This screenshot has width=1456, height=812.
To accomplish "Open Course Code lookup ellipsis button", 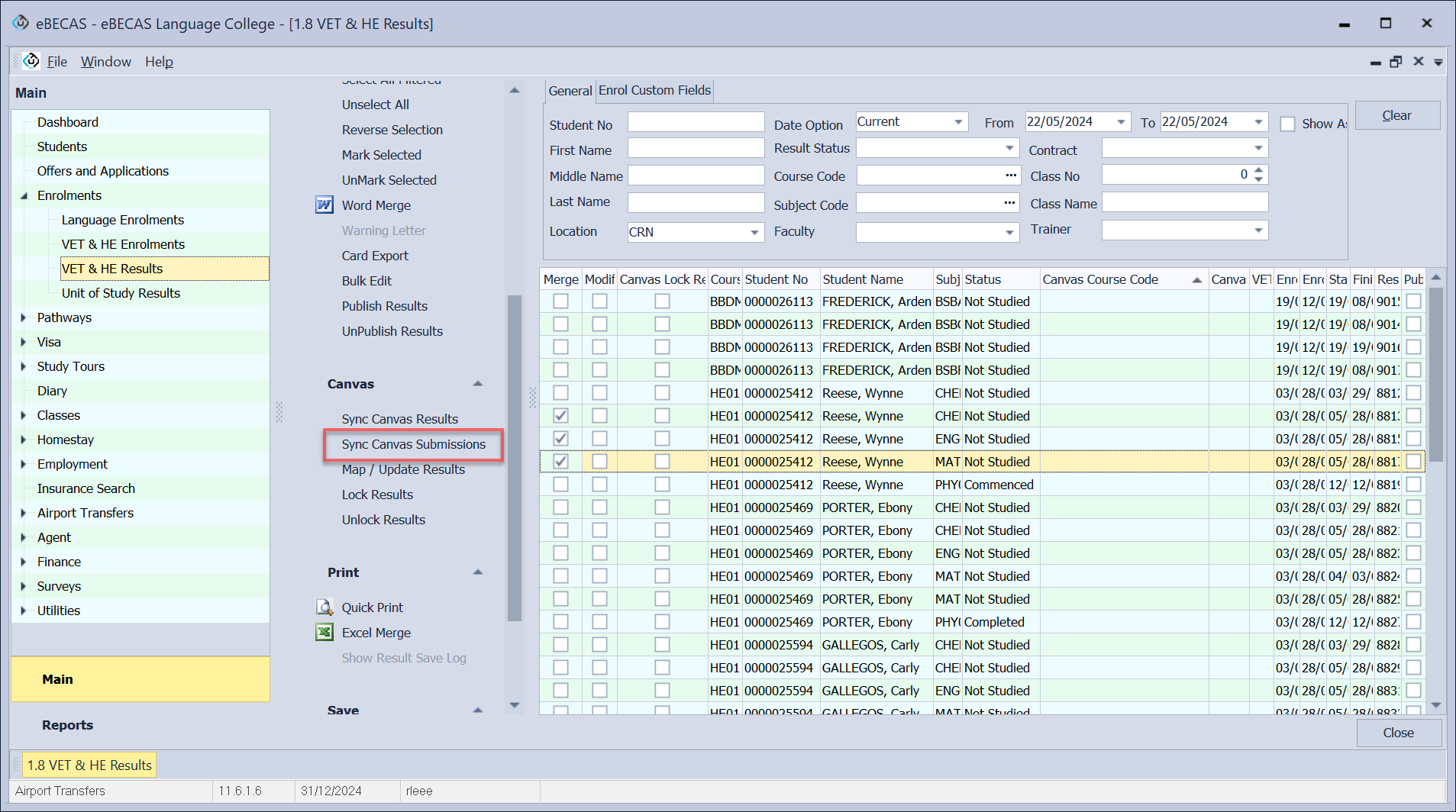I will pyautogui.click(x=1011, y=176).
